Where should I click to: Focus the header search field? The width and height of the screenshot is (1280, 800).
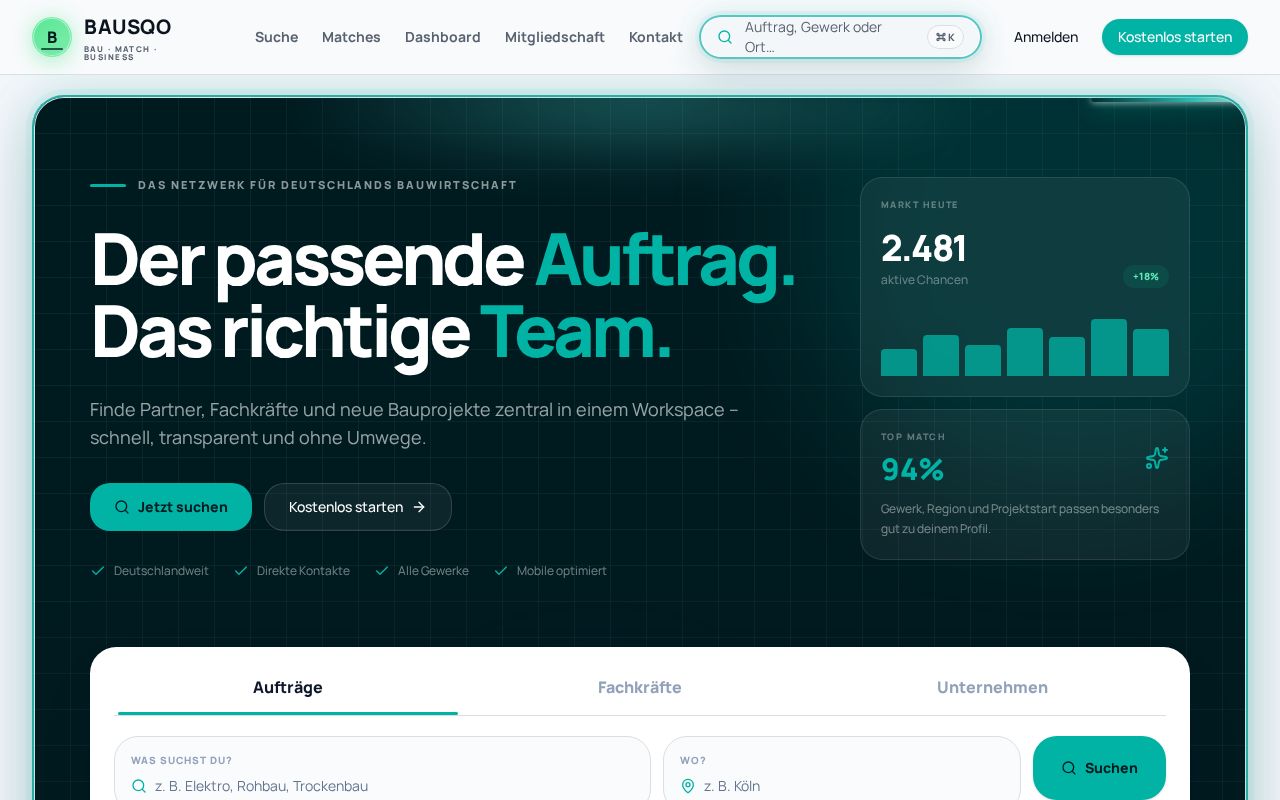point(840,37)
